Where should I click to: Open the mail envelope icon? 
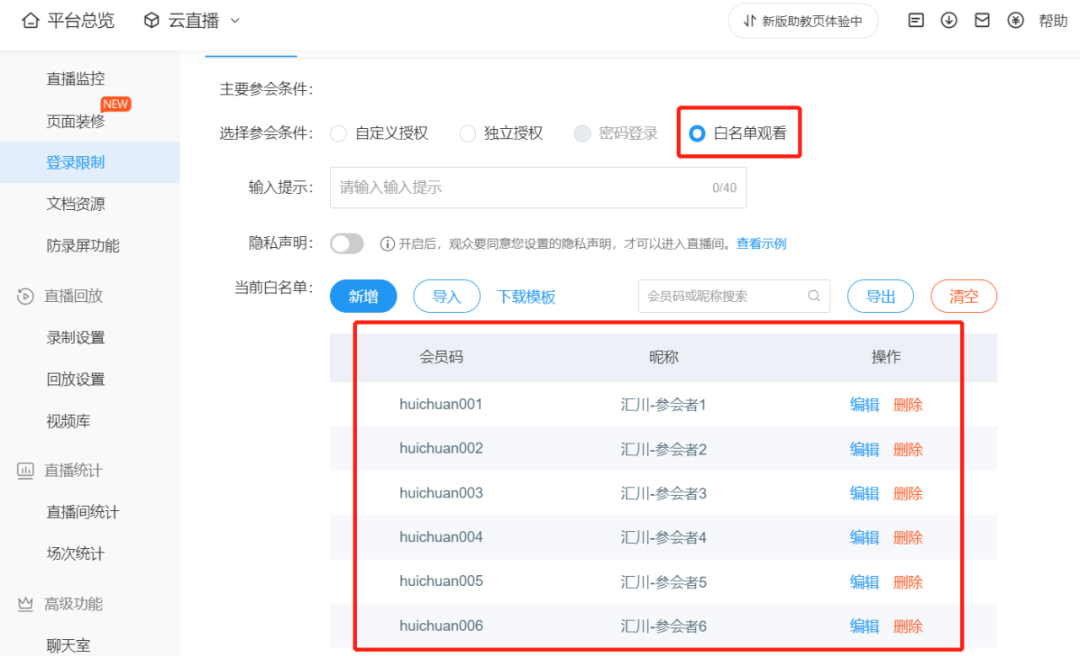[x=983, y=19]
